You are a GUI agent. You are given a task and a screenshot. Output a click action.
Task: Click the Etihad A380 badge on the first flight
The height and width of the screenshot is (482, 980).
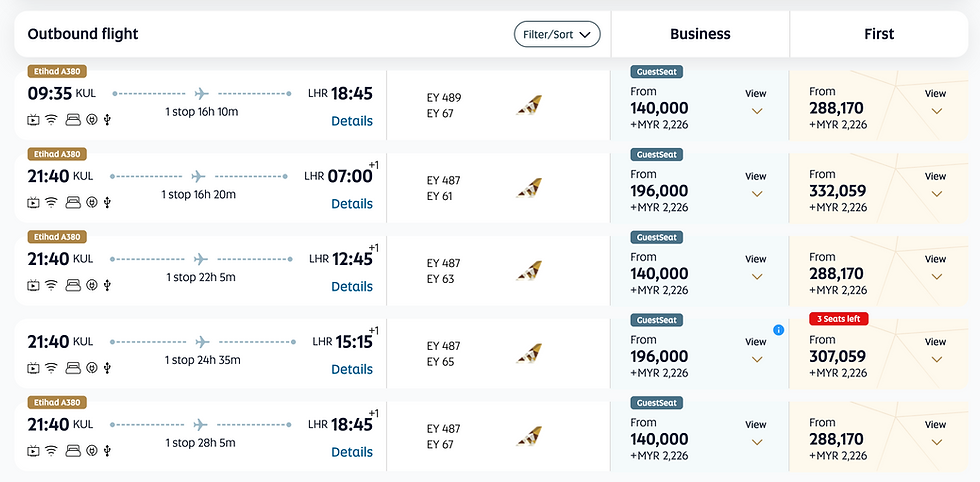click(x=58, y=72)
